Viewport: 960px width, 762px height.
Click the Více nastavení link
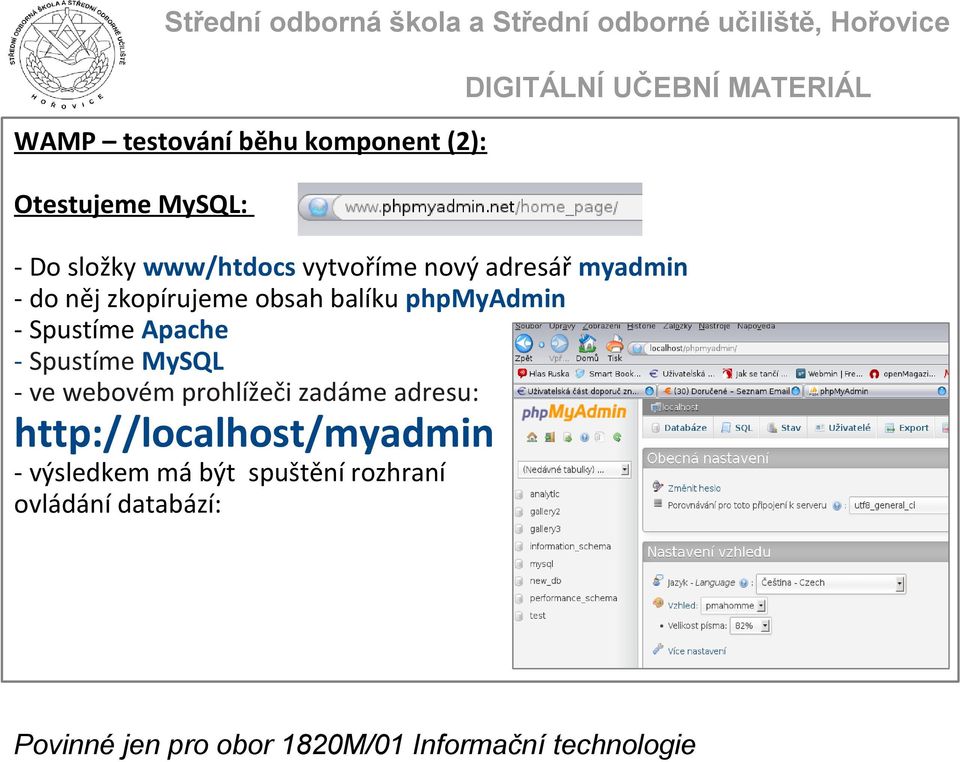tap(696, 651)
